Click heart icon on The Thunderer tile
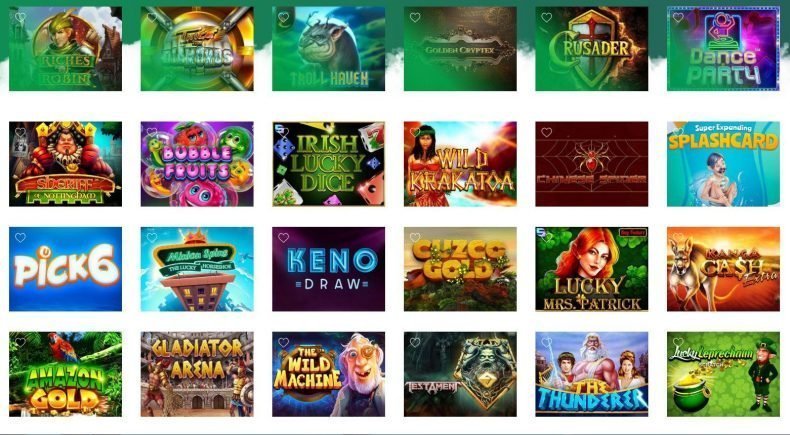Screen dimensions: 790x435 tap(547, 342)
